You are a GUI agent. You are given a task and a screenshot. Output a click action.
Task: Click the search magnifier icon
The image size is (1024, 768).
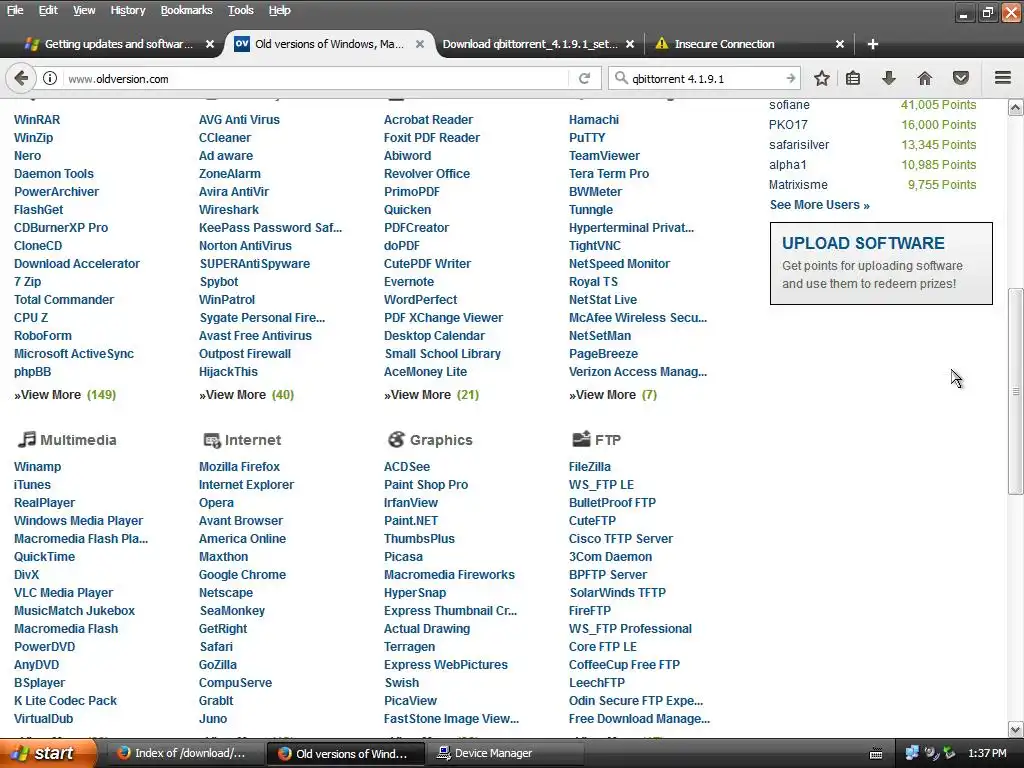(621, 78)
